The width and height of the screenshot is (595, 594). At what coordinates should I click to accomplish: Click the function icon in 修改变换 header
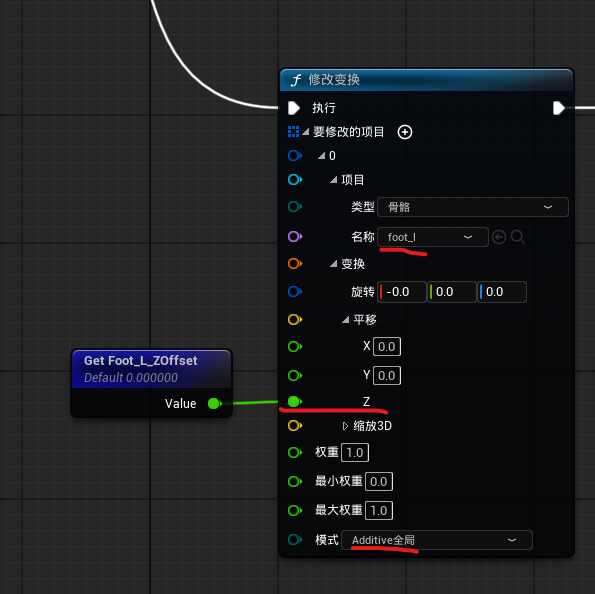pyautogui.click(x=296, y=80)
